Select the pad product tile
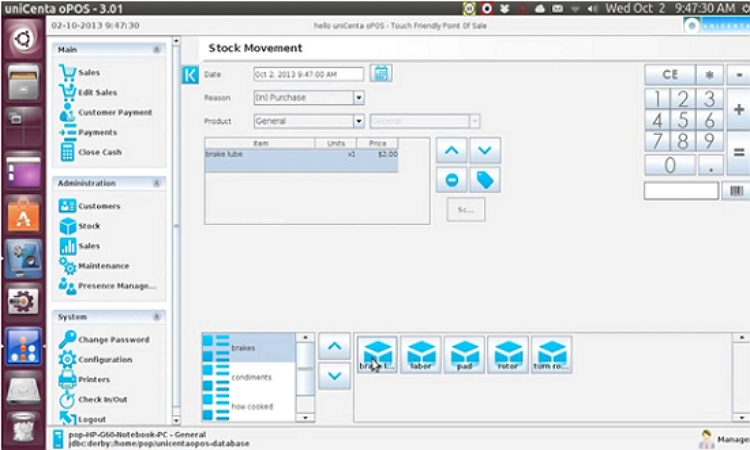The height and width of the screenshot is (450, 750). pyautogui.click(x=464, y=354)
